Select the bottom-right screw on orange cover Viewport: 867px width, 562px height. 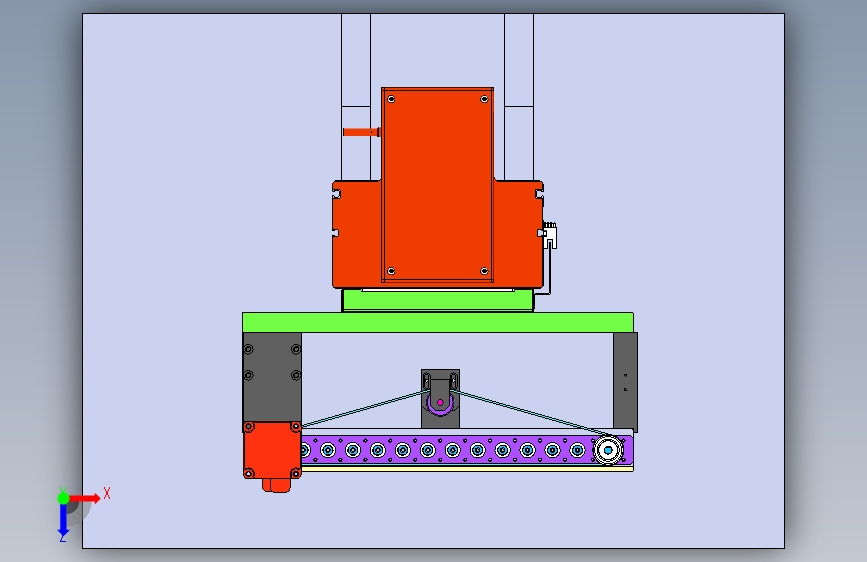pos(484,271)
